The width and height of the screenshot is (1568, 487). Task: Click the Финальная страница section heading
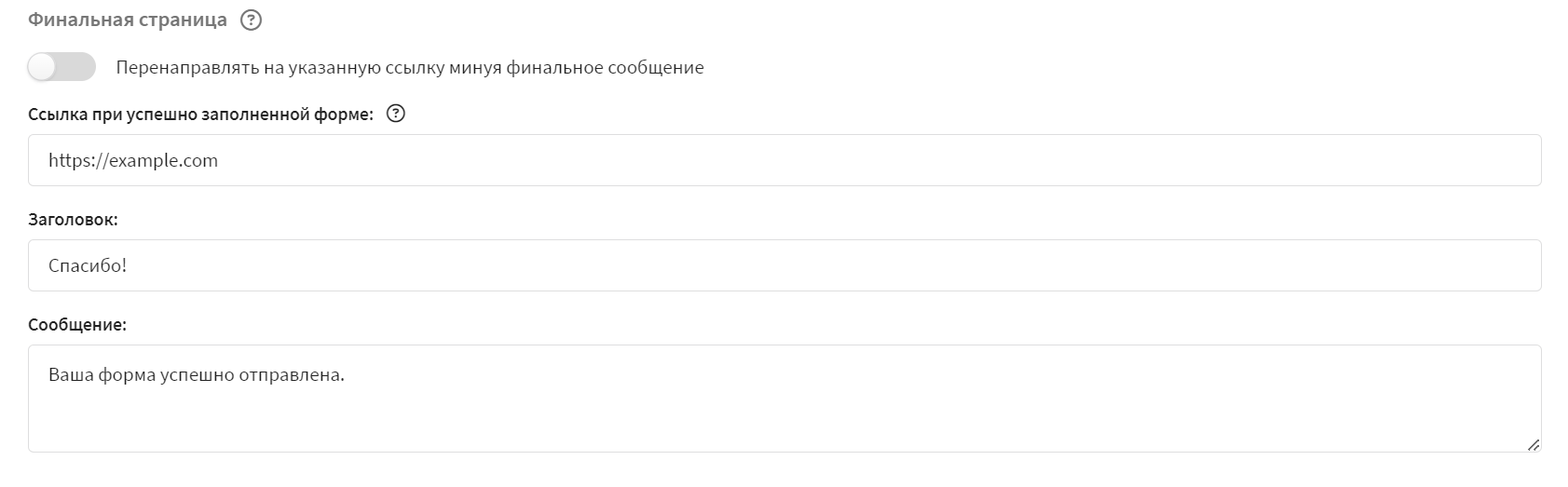[x=128, y=20]
